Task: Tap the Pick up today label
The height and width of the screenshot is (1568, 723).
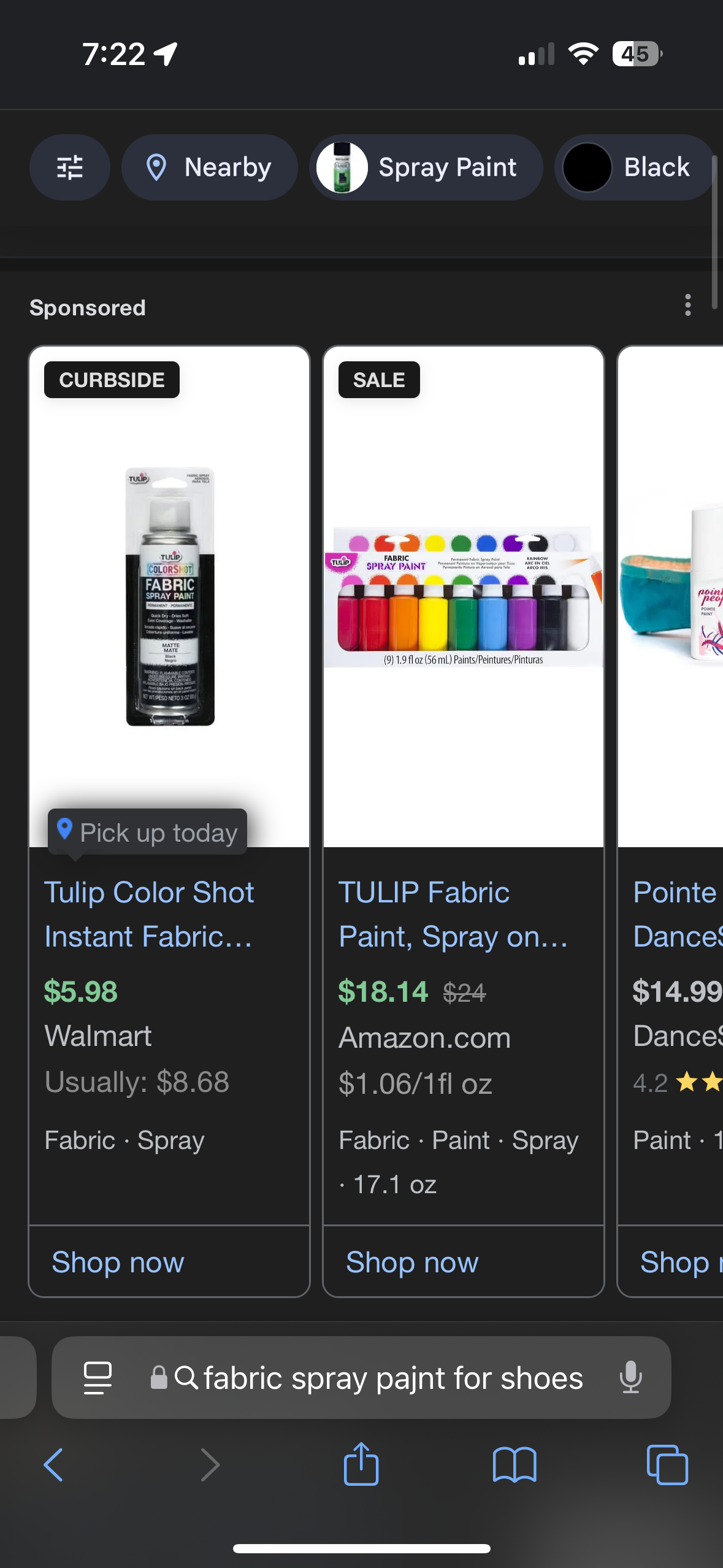Action: (x=148, y=832)
